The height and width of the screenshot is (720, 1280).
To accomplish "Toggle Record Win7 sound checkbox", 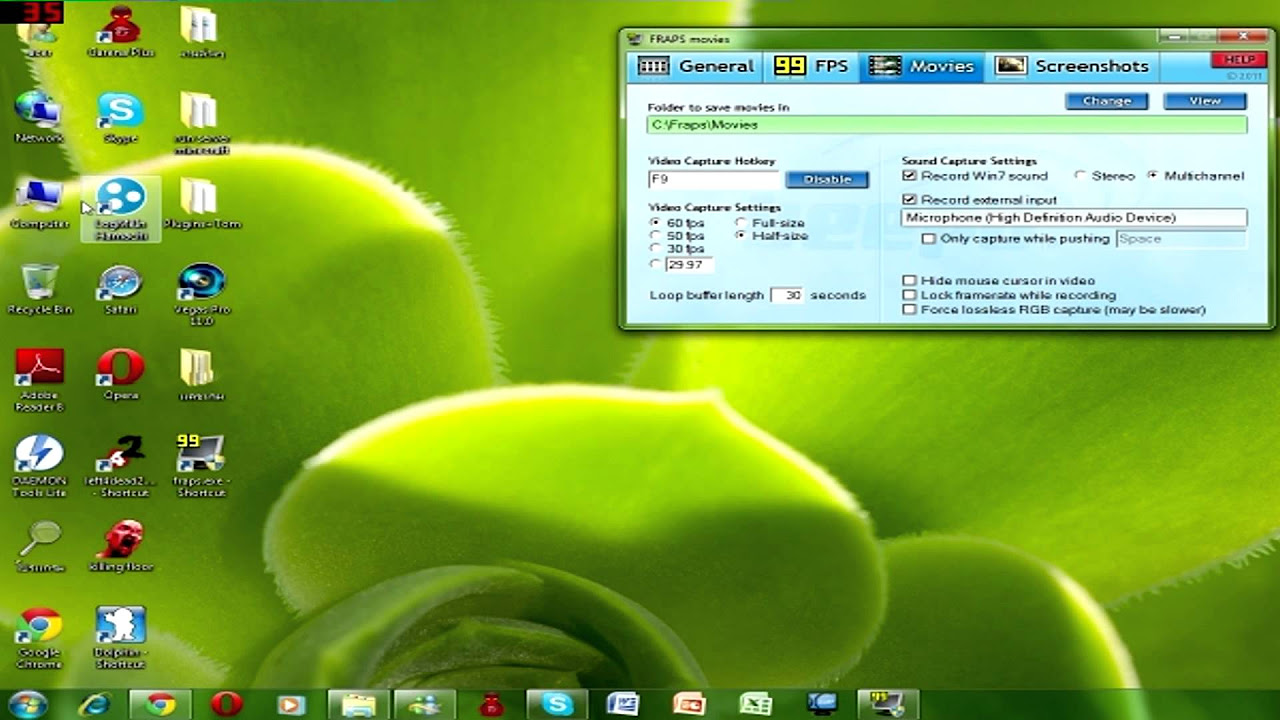I will pos(909,176).
